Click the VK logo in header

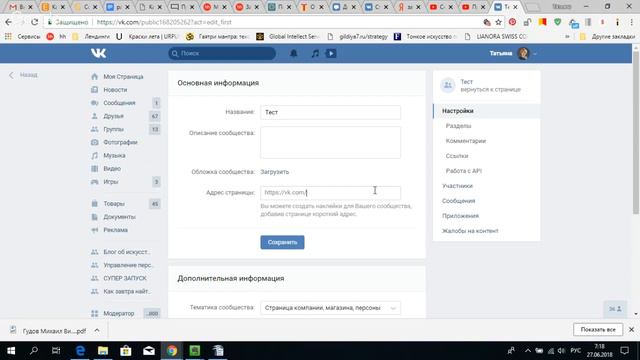[98, 53]
